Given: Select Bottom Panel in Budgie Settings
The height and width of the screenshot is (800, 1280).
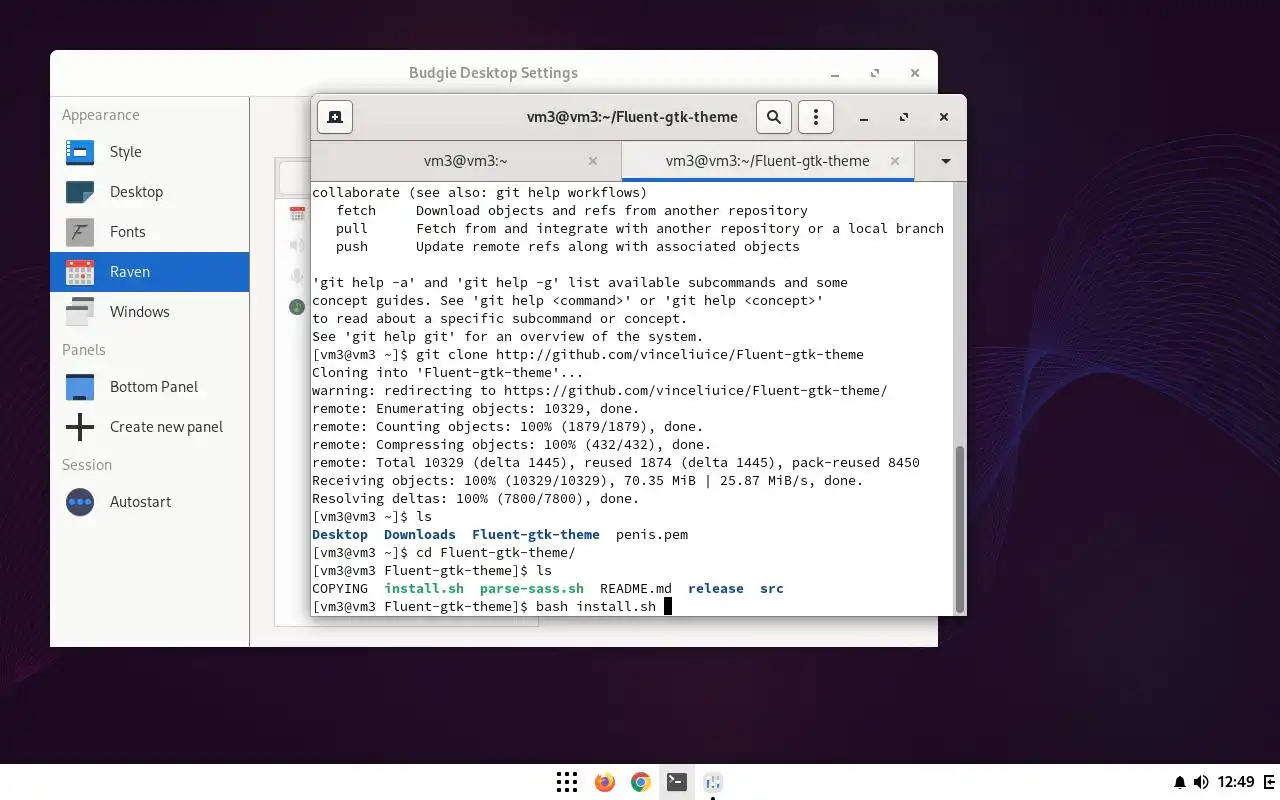Looking at the screenshot, I should pyautogui.click(x=150, y=387).
